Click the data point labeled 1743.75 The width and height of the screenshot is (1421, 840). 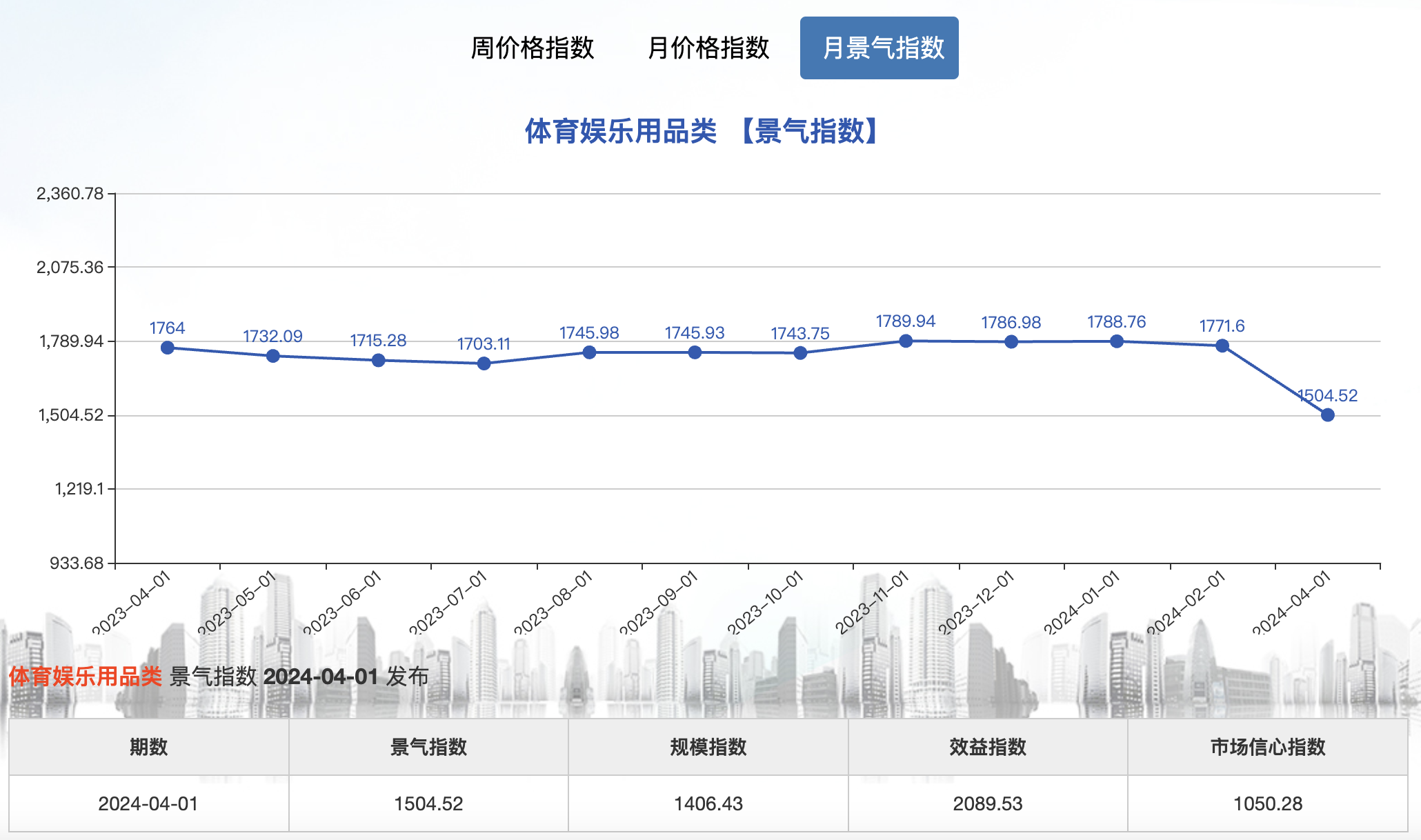click(800, 353)
